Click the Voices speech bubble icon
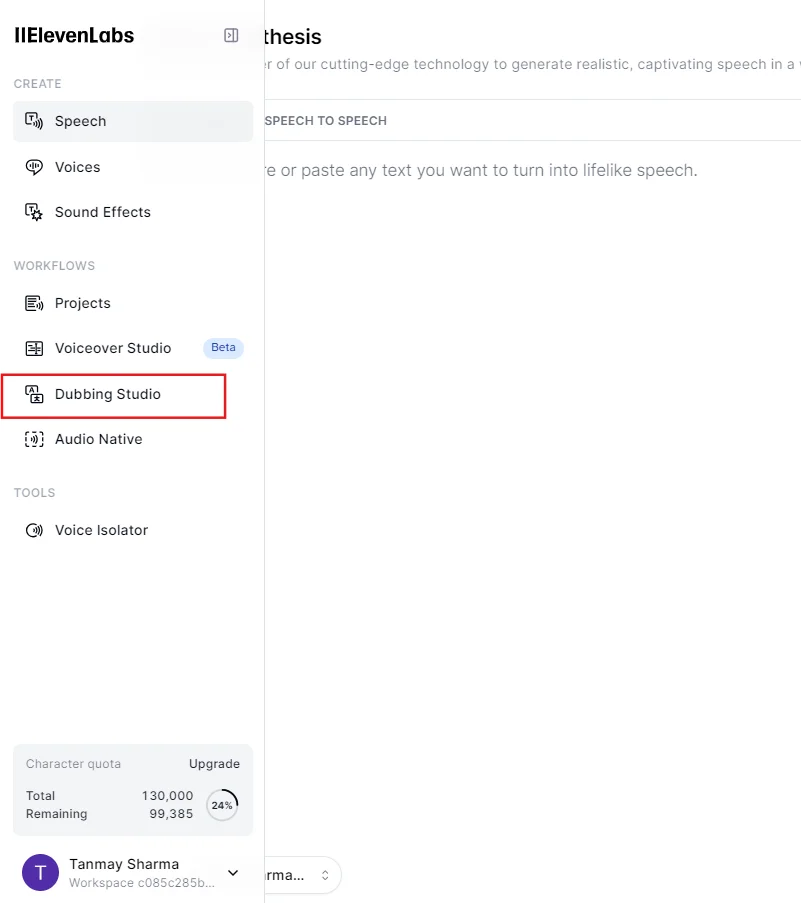The width and height of the screenshot is (801, 903). (33, 167)
